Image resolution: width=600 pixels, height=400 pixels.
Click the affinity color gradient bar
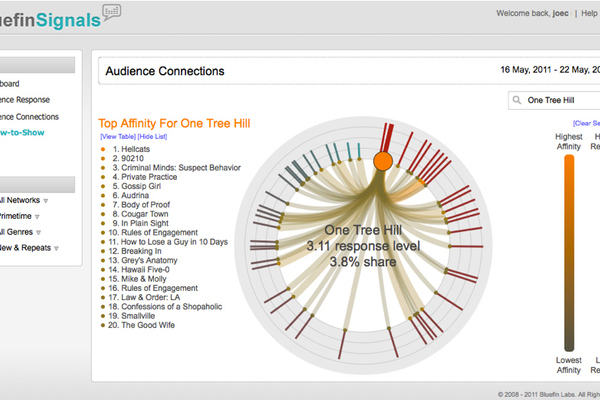tap(569, 253)
